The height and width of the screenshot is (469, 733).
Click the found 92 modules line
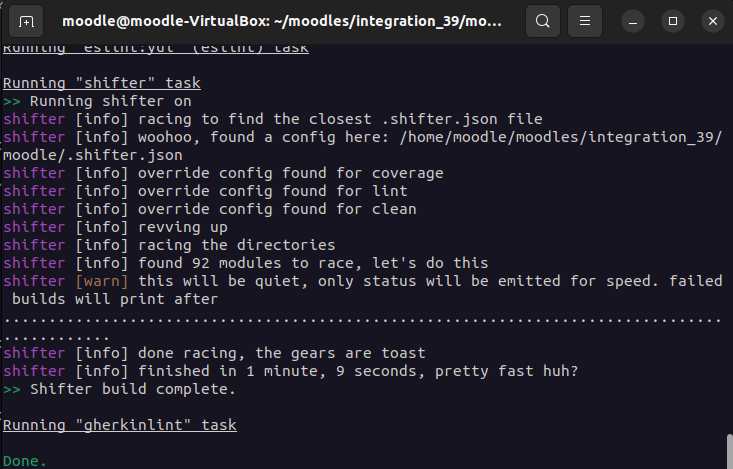[x=245, y=263]
